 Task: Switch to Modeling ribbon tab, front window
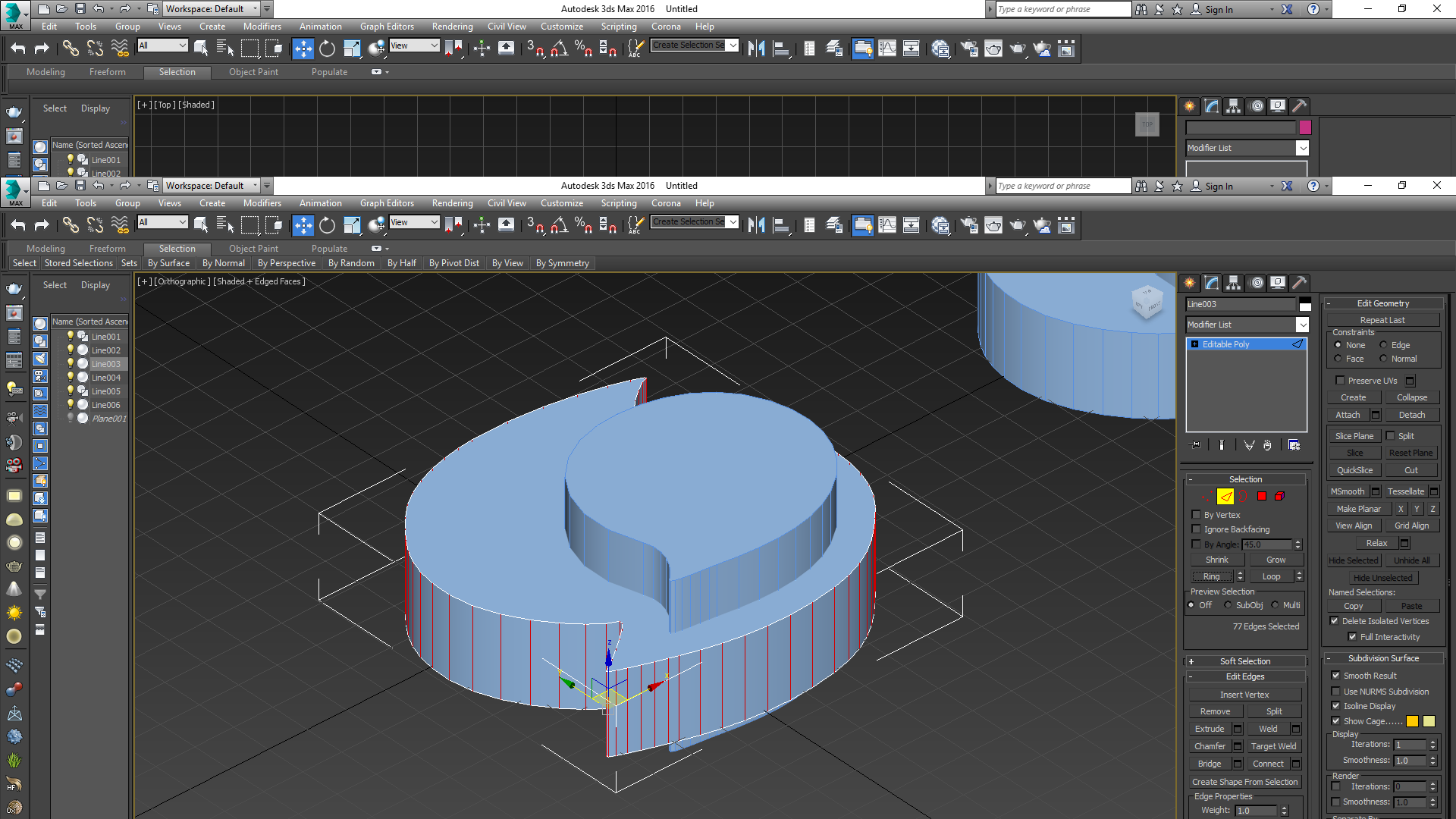click(45, 249)
